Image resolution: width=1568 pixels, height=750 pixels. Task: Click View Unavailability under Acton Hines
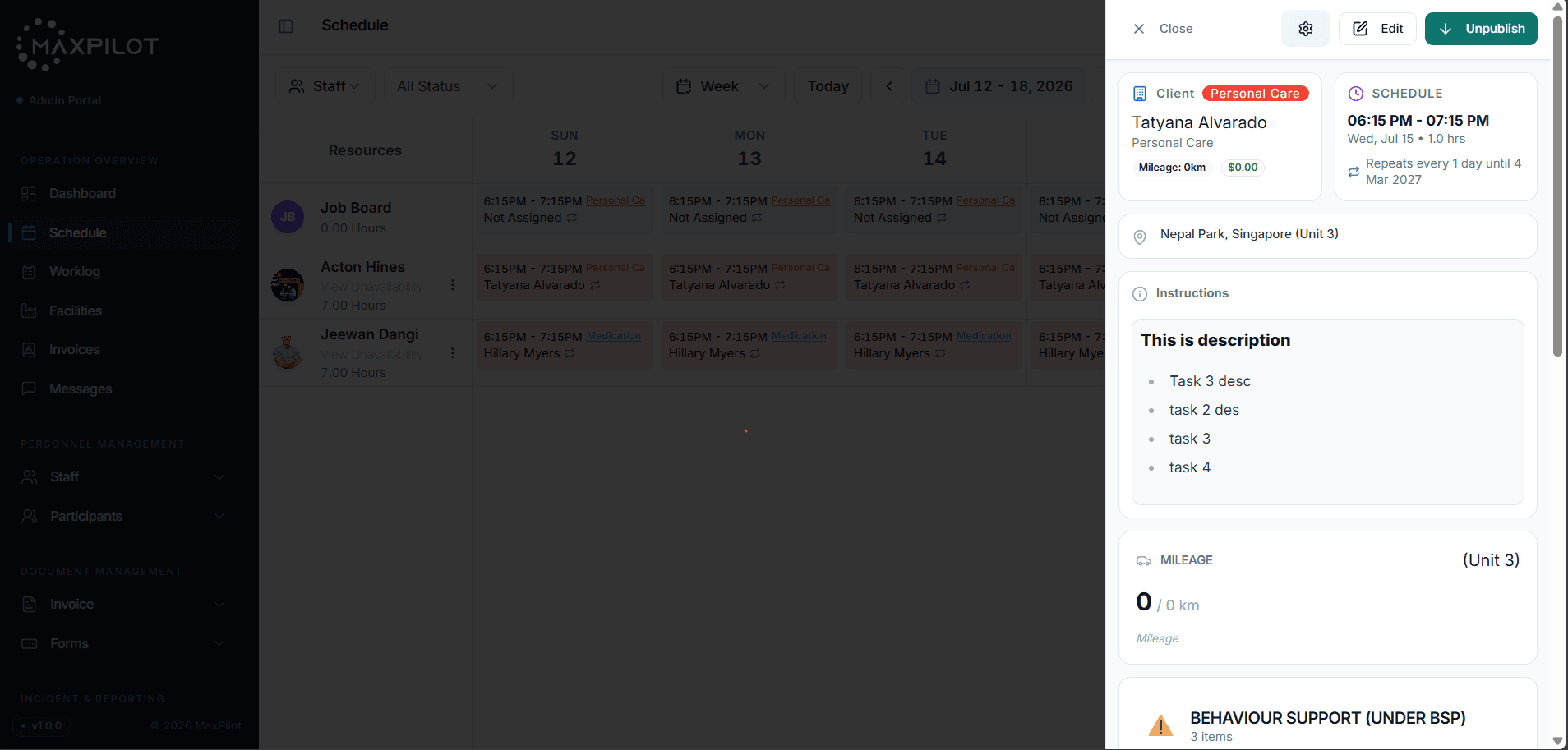pos(371,287)
